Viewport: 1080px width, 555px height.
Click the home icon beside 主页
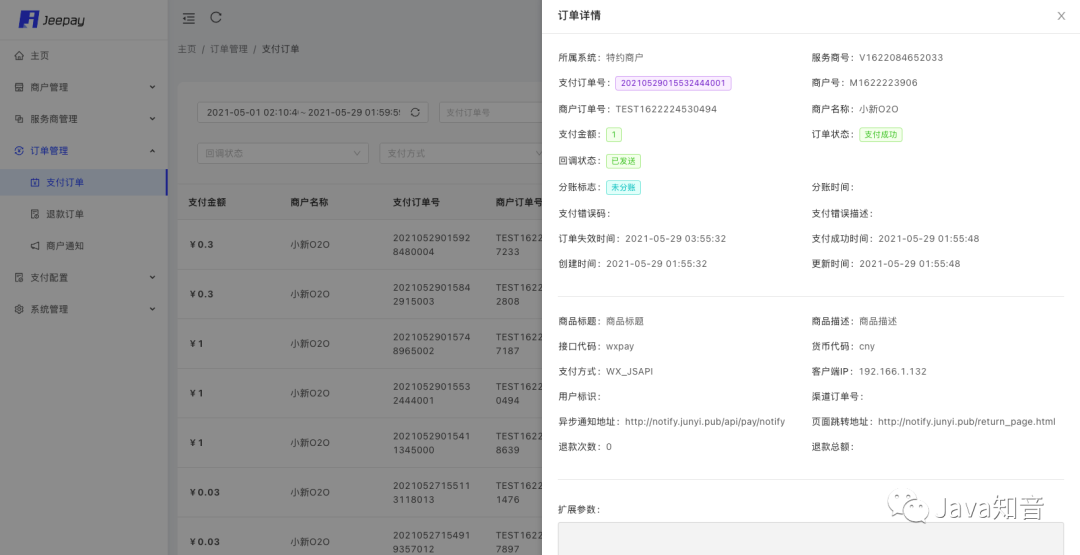[x=19, y=56]
